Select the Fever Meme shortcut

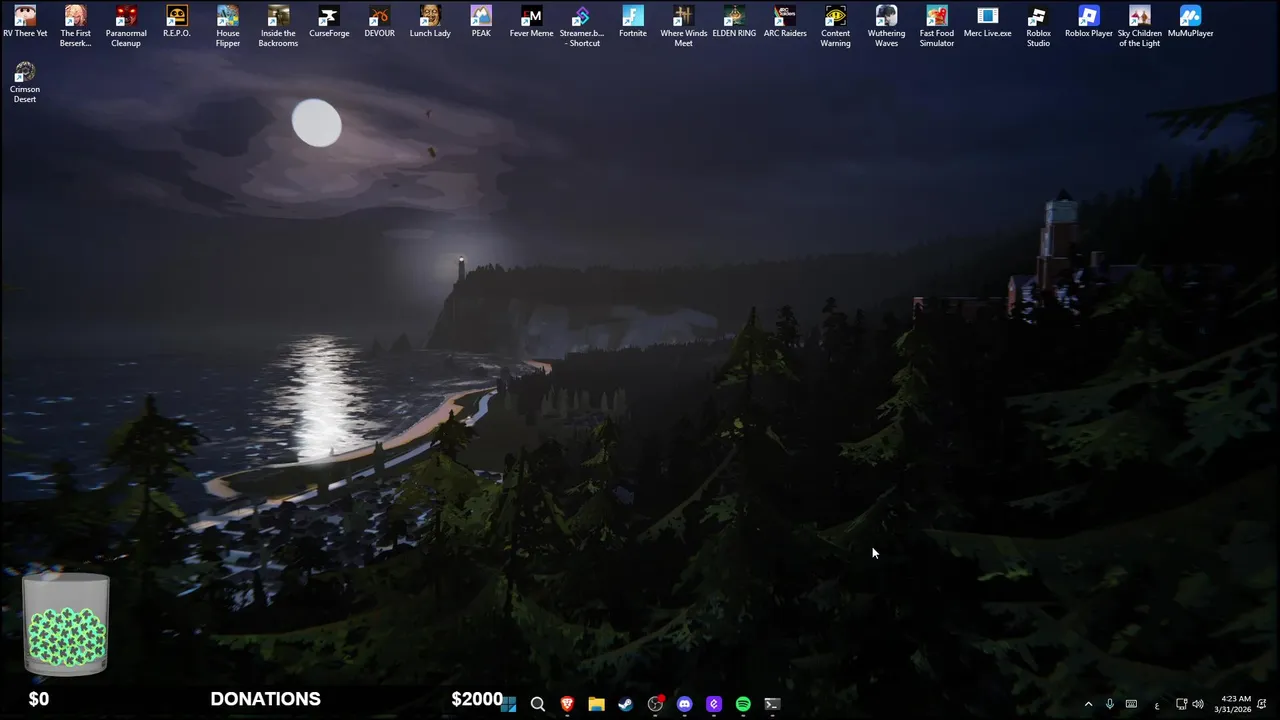531,22
